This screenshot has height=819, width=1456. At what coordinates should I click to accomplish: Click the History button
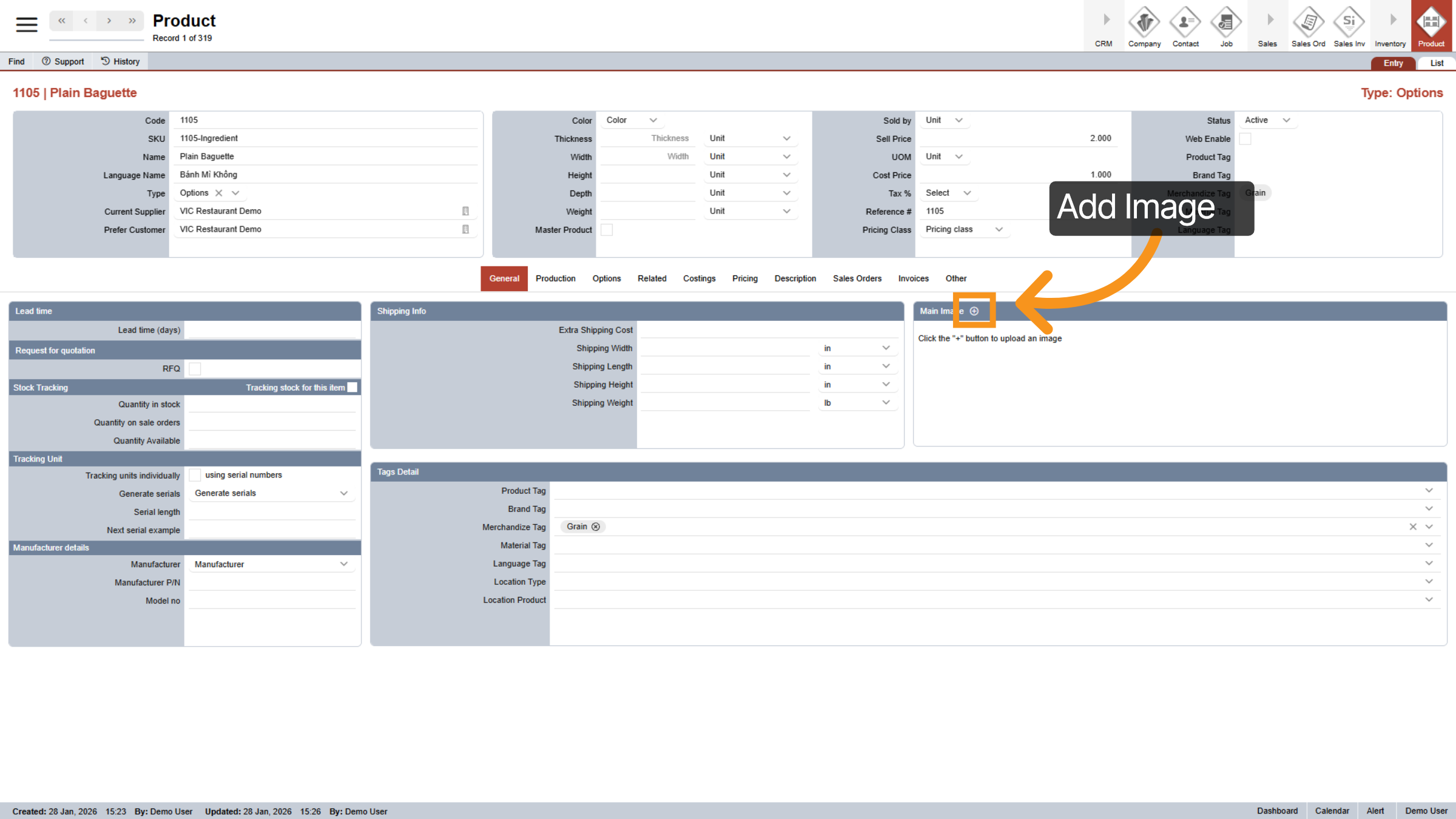click(x=120, y=61)
